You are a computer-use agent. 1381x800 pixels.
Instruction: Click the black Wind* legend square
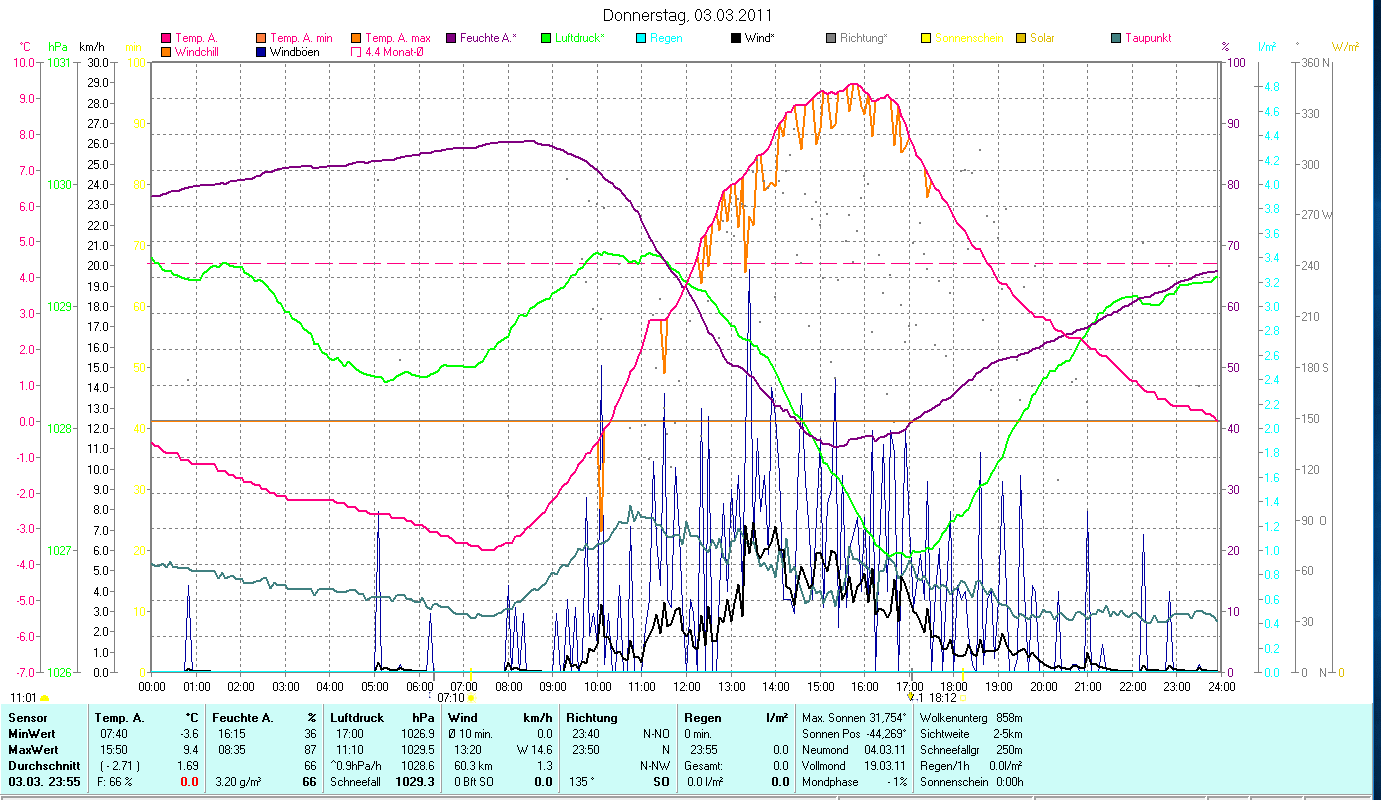[x=736, y=38]
